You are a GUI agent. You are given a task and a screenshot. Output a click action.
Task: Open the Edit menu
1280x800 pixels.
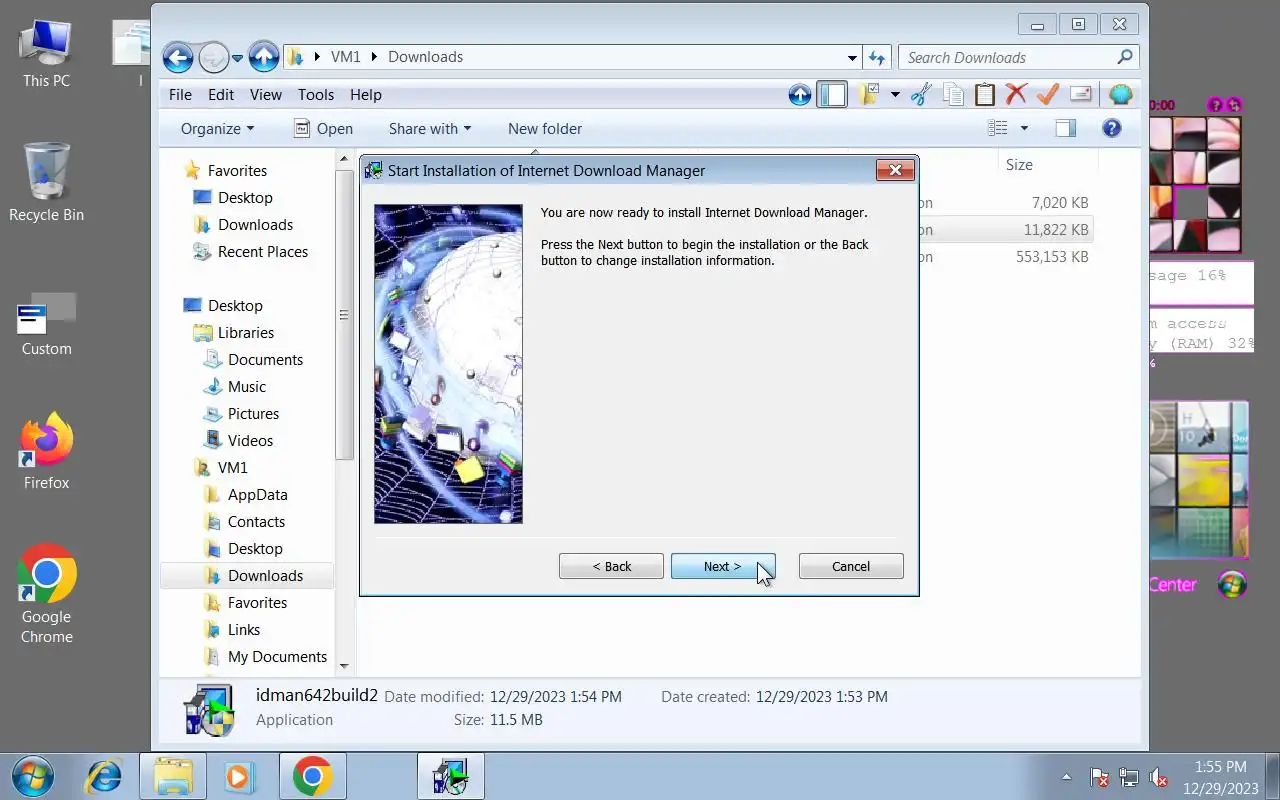221,94
